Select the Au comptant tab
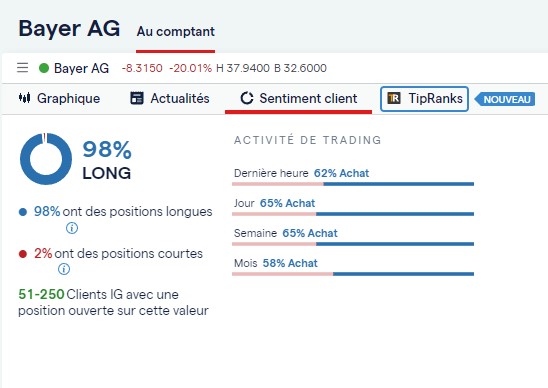This screenshot has width=548, height=388. tap(175, 32)
